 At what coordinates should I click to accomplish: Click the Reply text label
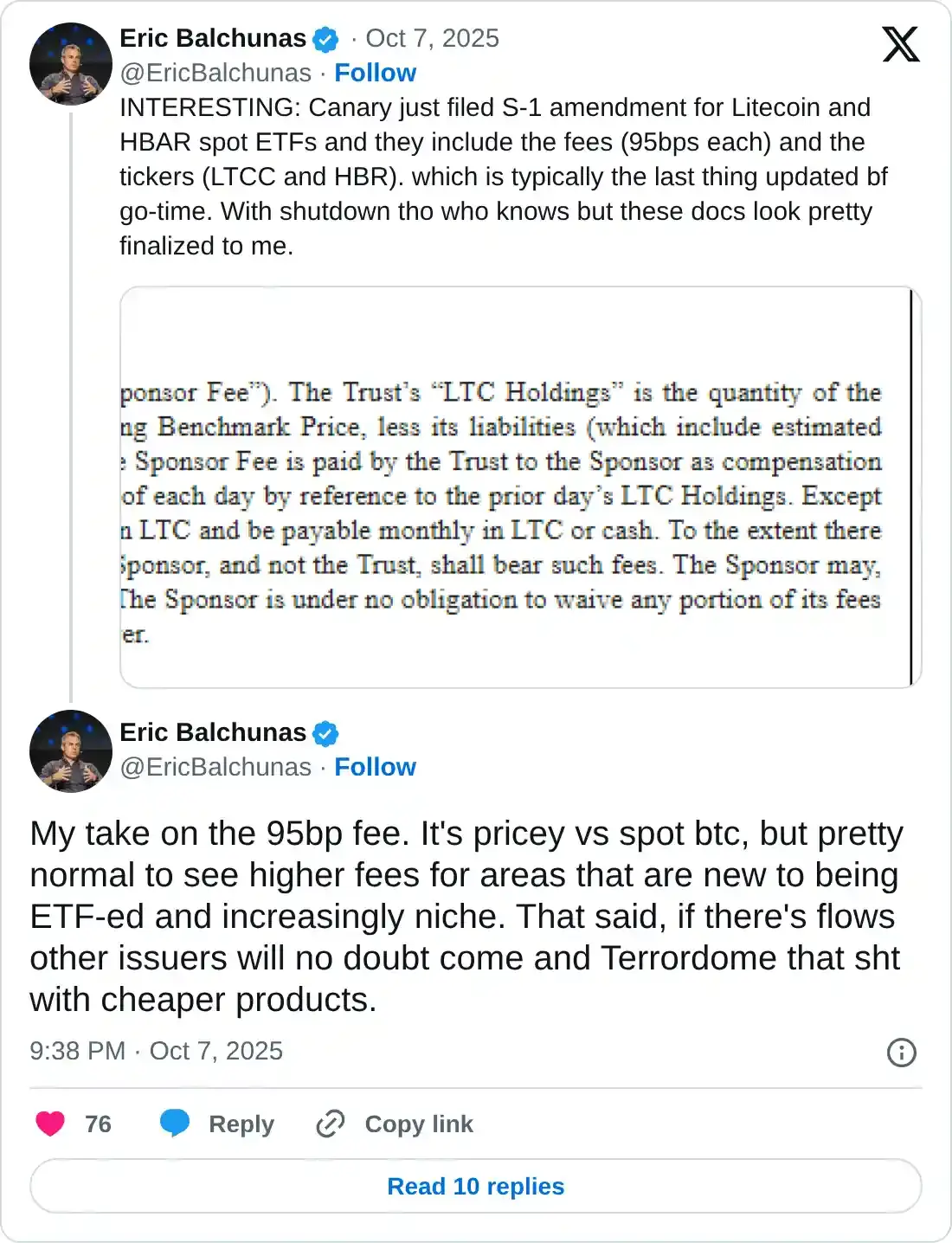[241, 1124]
